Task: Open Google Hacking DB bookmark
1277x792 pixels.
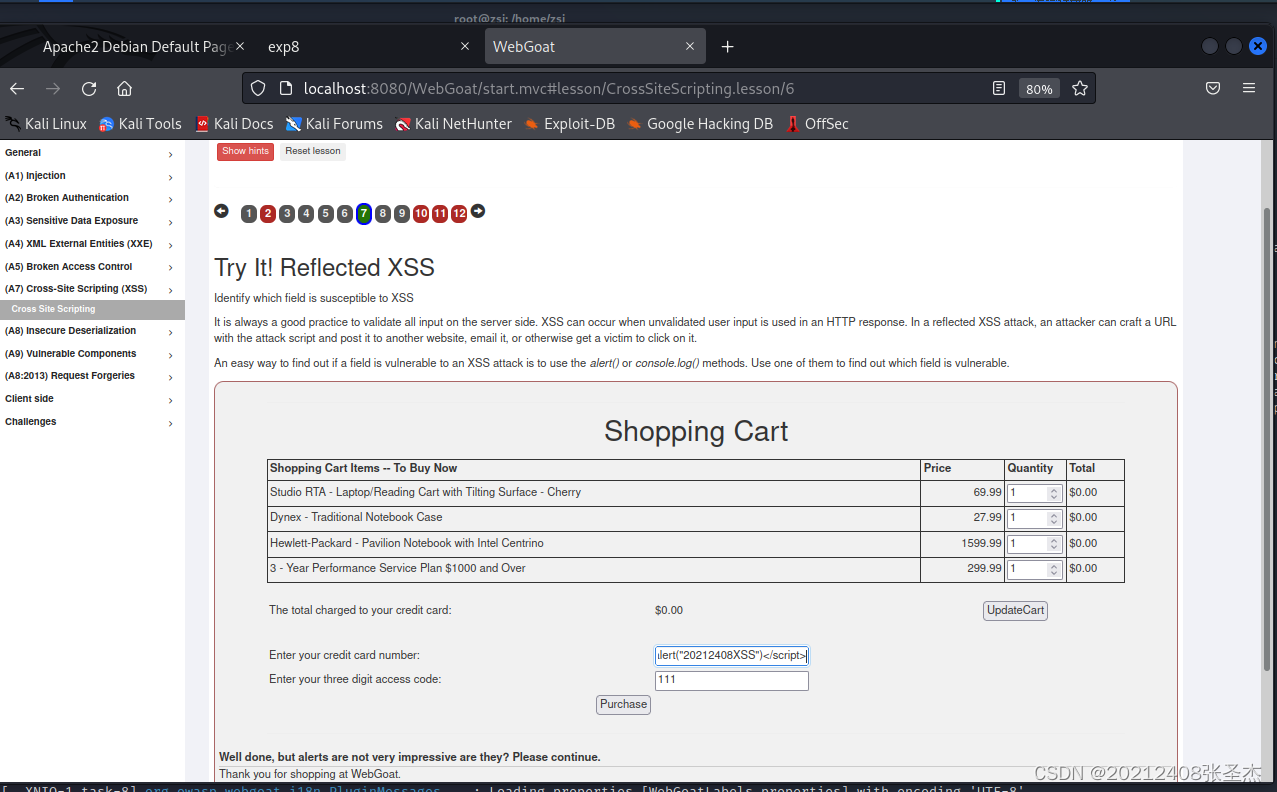Action: pos(700,124)
